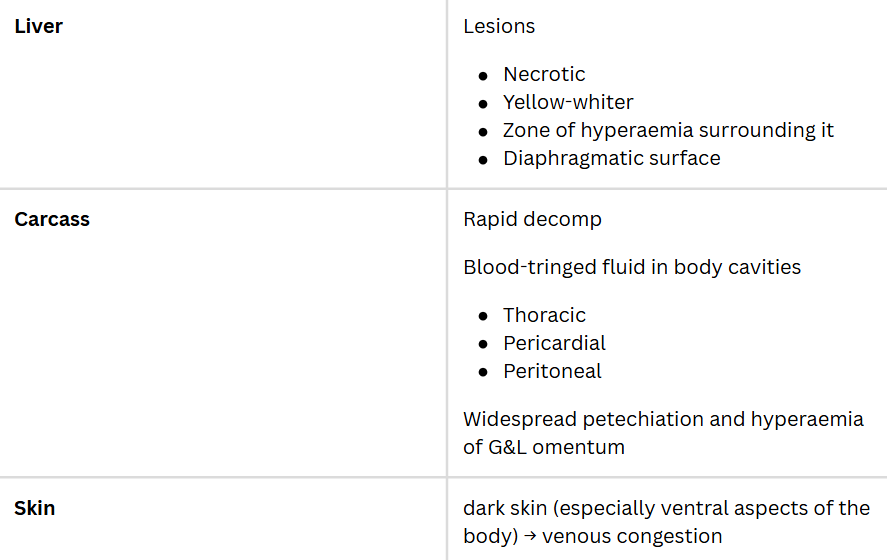Click the "Carcass" row heading
Viewport: 887px width, 560px height.
pyautogui.click(x=52, y=219)
